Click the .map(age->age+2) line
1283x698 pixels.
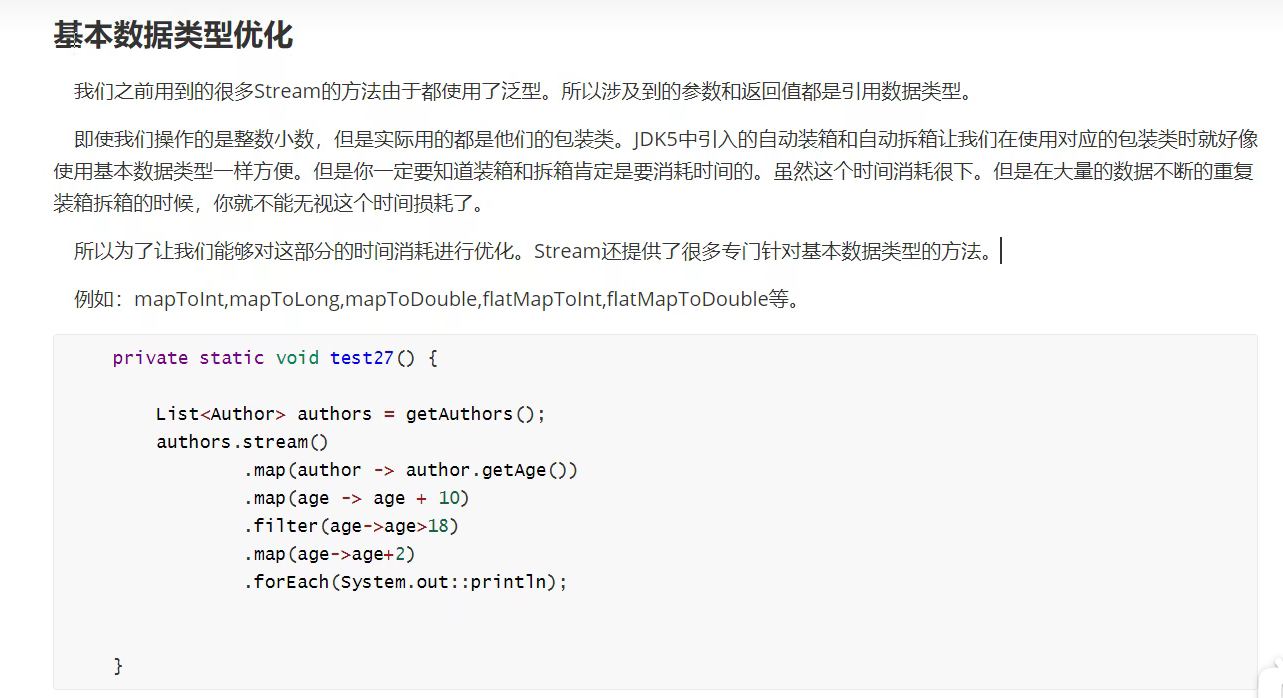pos(329,554)
